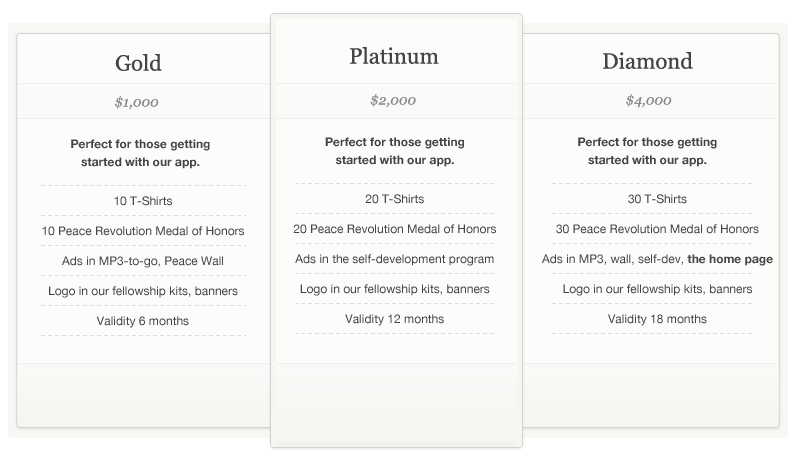Click Diamond's Logo in fellowship kits row
This screenshot has height=460, width=796.
click(652, 288)
